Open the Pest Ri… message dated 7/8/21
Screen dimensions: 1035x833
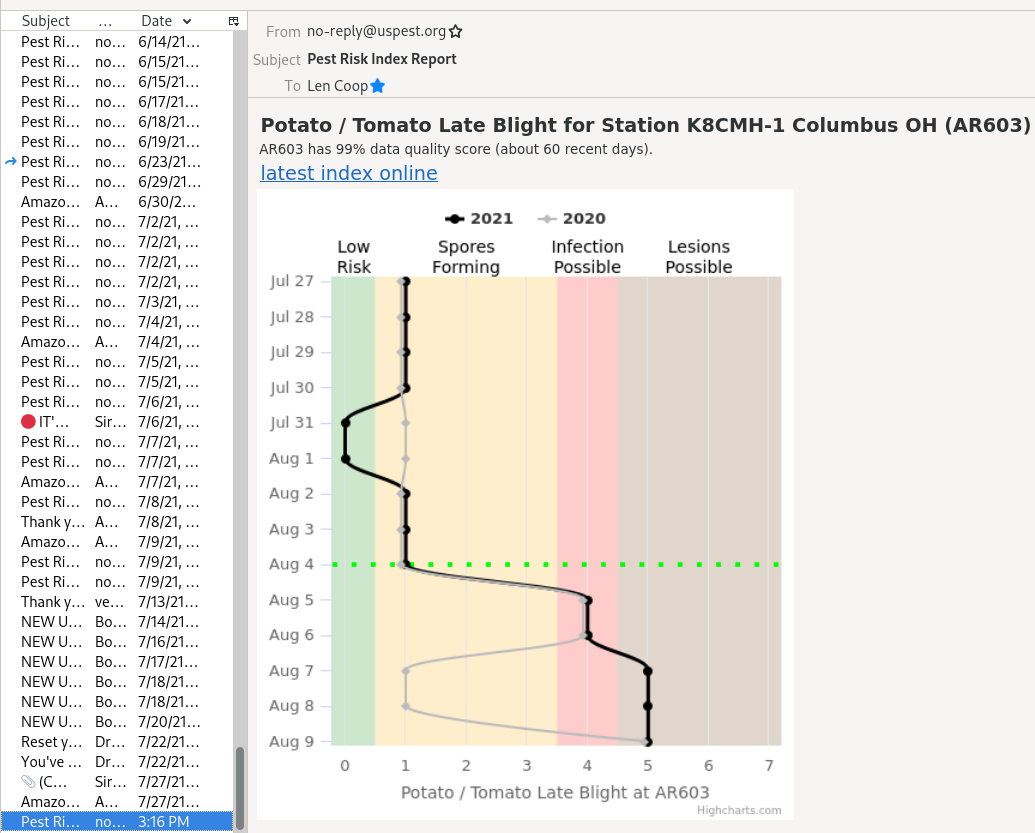[x=117, y=502]
